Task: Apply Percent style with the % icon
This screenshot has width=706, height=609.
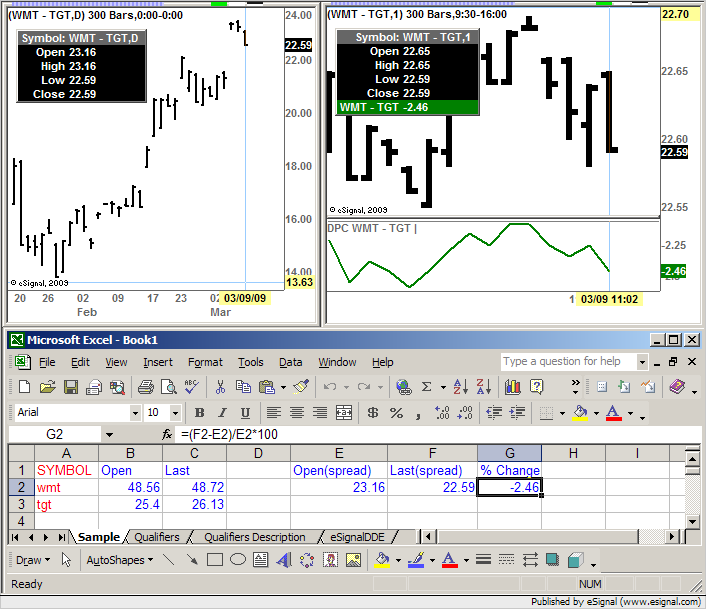Action: coord(396,412)
